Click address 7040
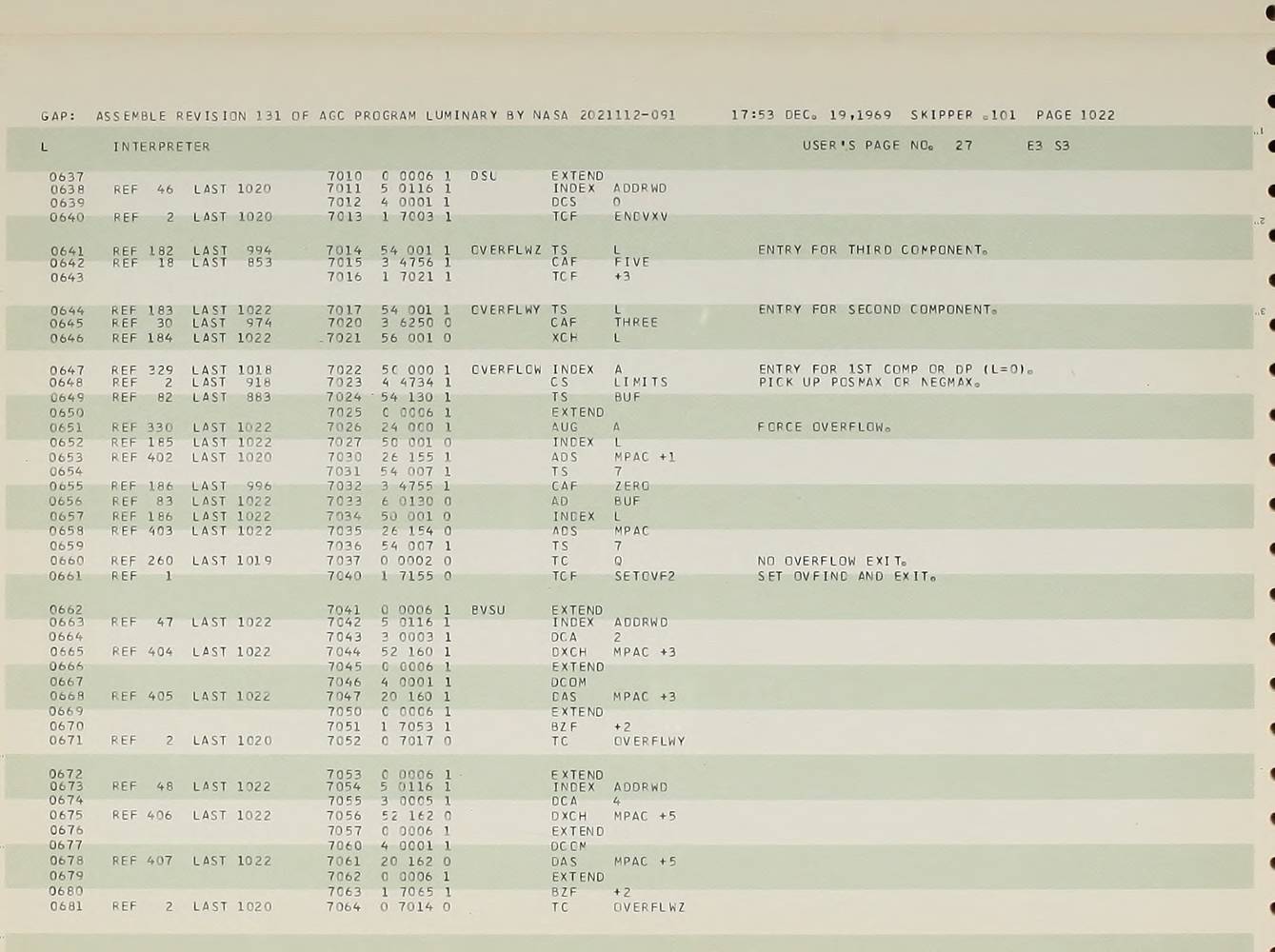The width and height of the screenshot is (1275, 952). [344, 576]
